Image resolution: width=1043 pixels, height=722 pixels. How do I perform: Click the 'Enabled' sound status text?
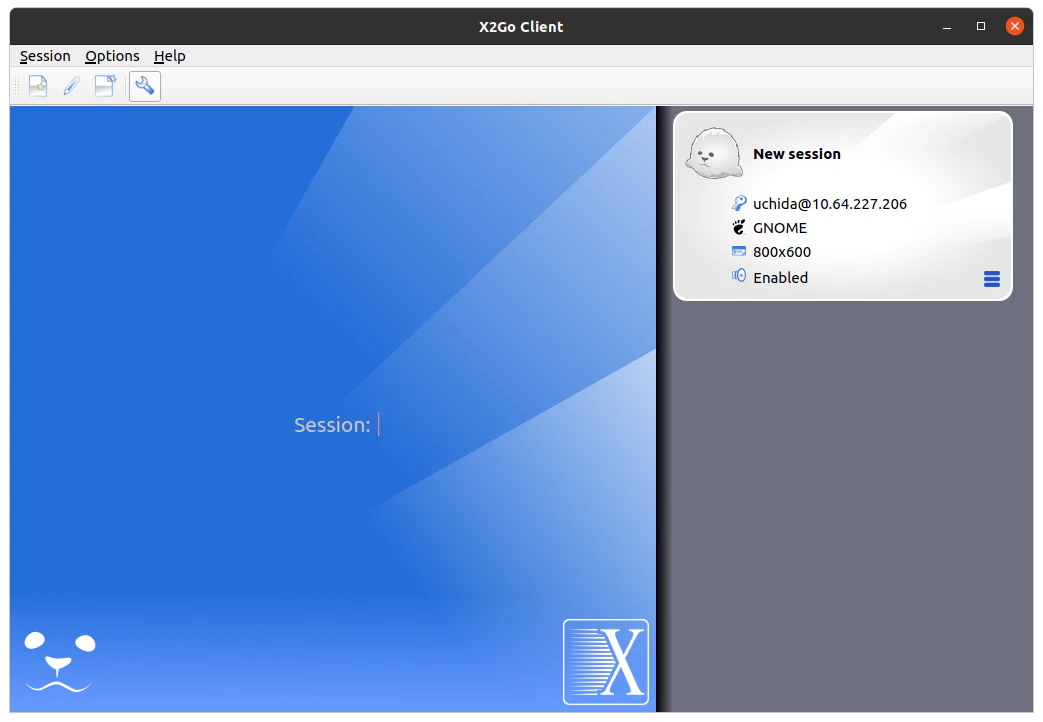[780, 277]
